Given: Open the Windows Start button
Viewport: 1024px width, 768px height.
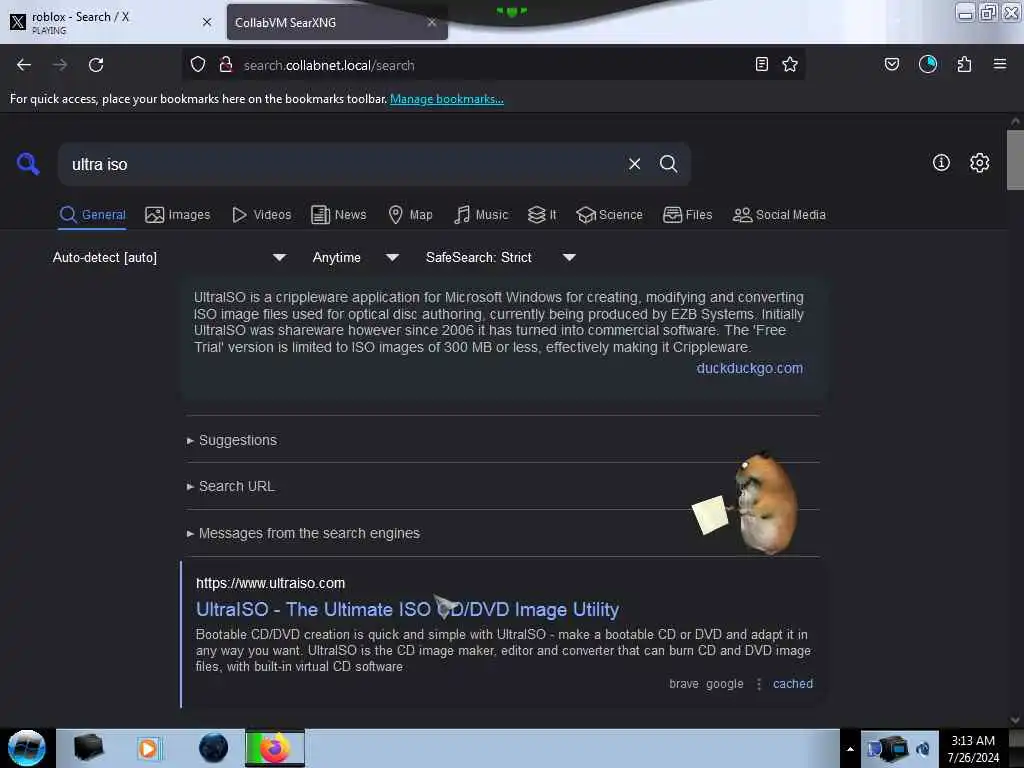Looking at the screenshot, I should 27,748.
